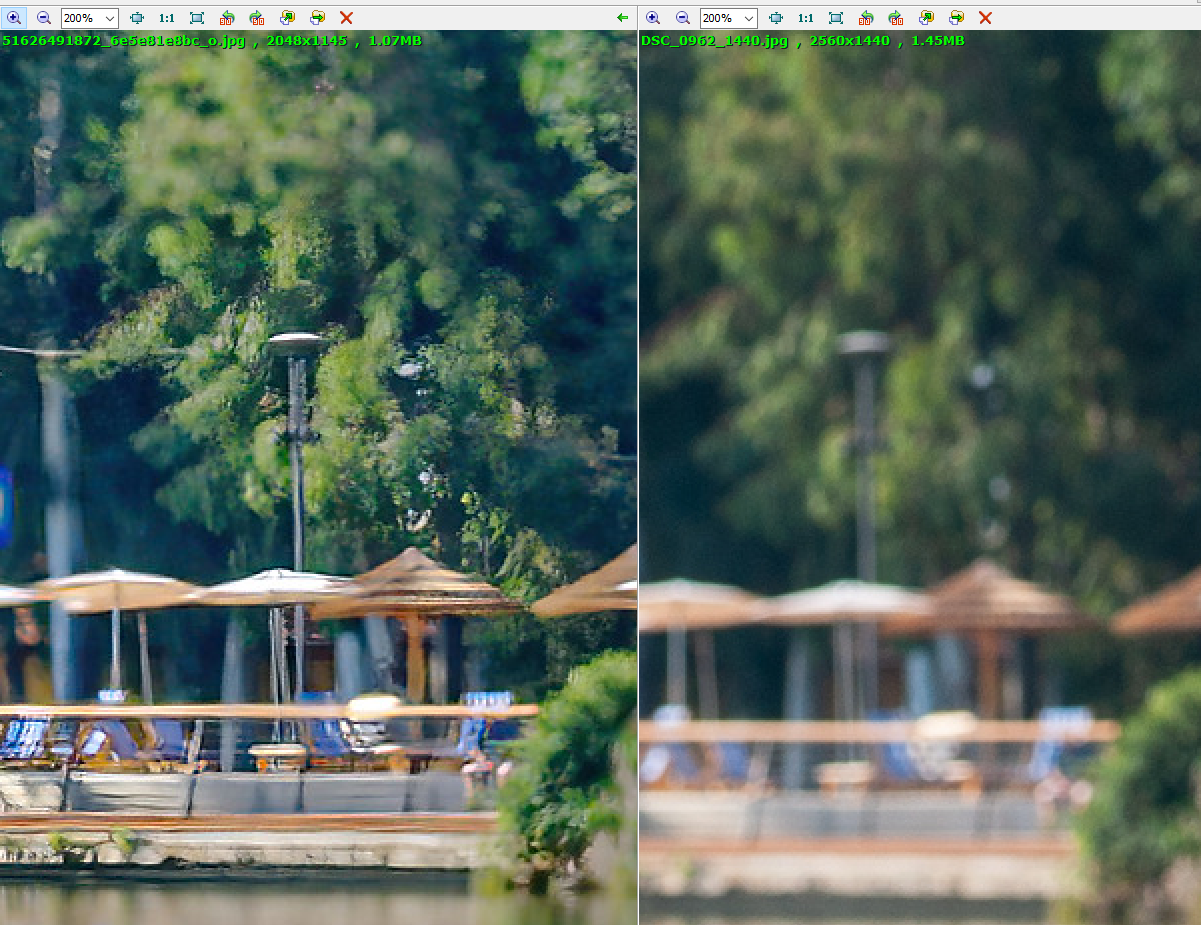The height and width of the screenshot is (925, 1201).
Task: Open the left pane zoom percentage dropdown
Action: pyautogui.click(x=109, y=18)
